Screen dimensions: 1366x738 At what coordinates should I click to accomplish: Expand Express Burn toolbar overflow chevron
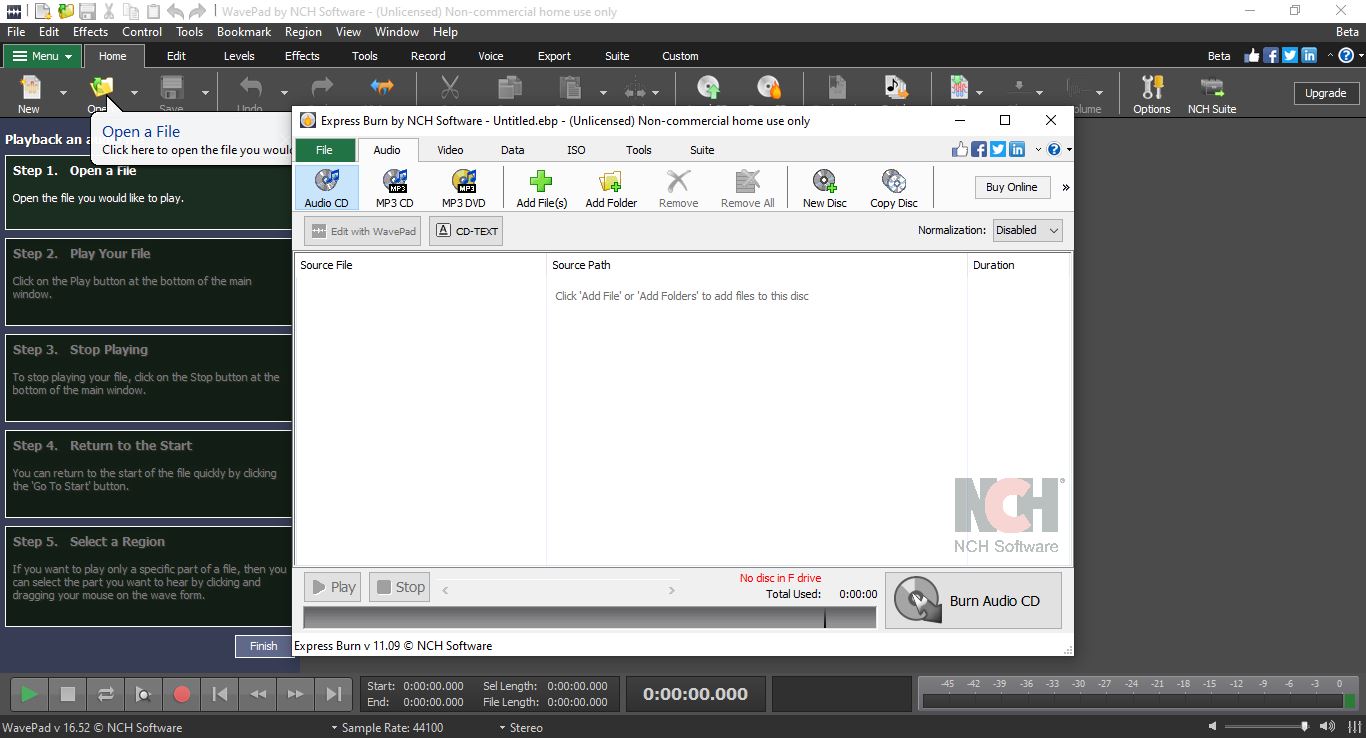coord(1065,187)
